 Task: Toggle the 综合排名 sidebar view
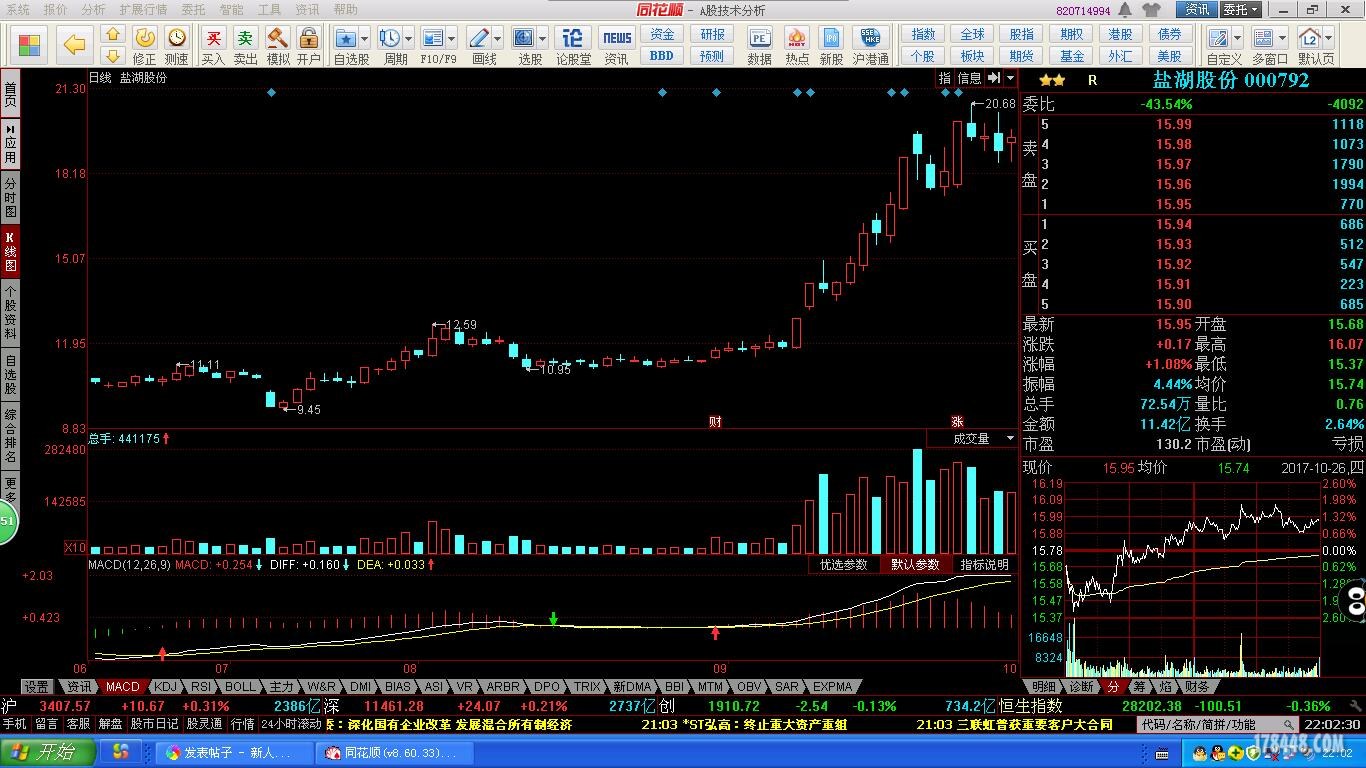(10, 436)
